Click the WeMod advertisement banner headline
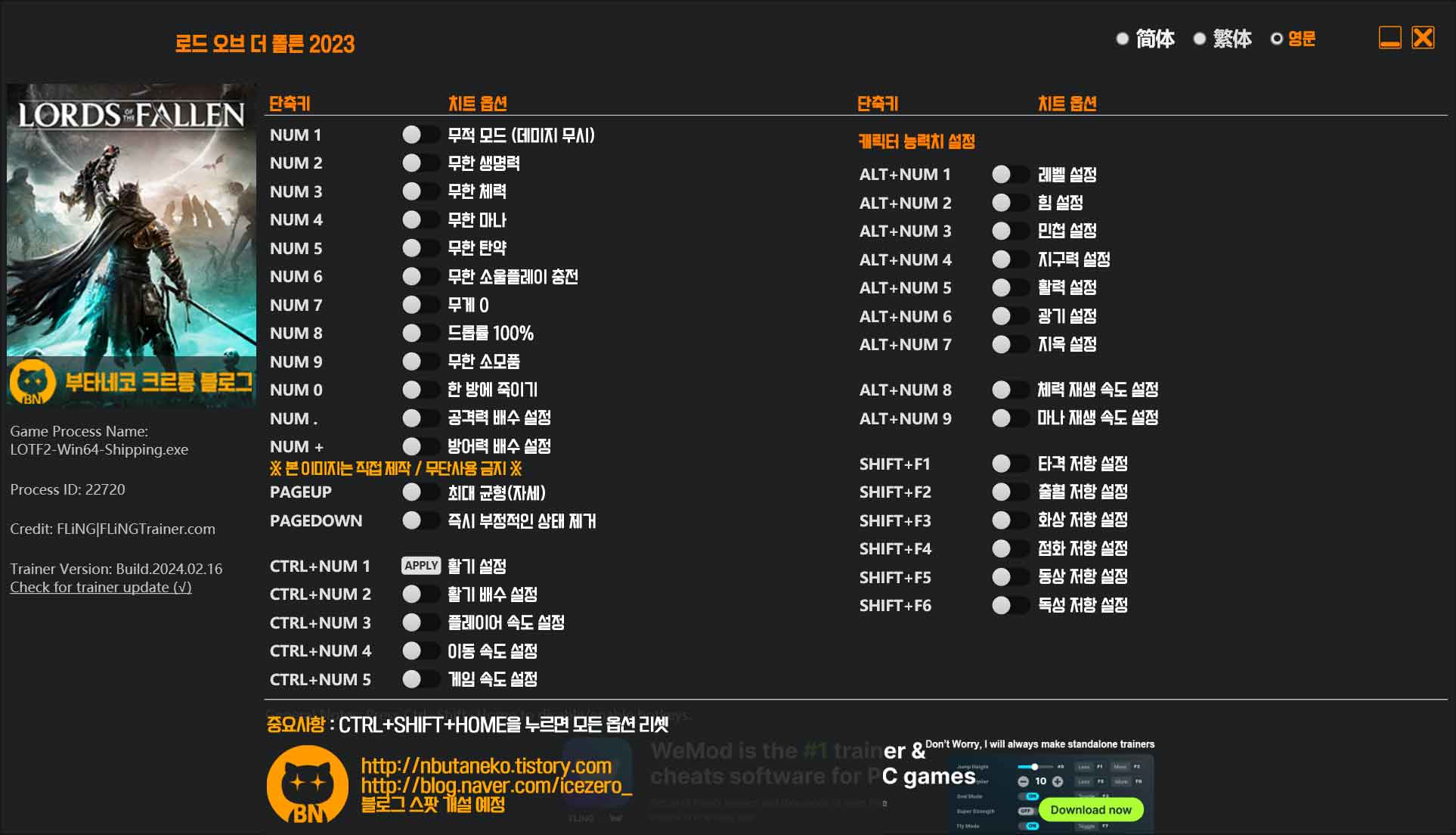This screenshot has width=1456, height=835. click(x=813, y=763)
